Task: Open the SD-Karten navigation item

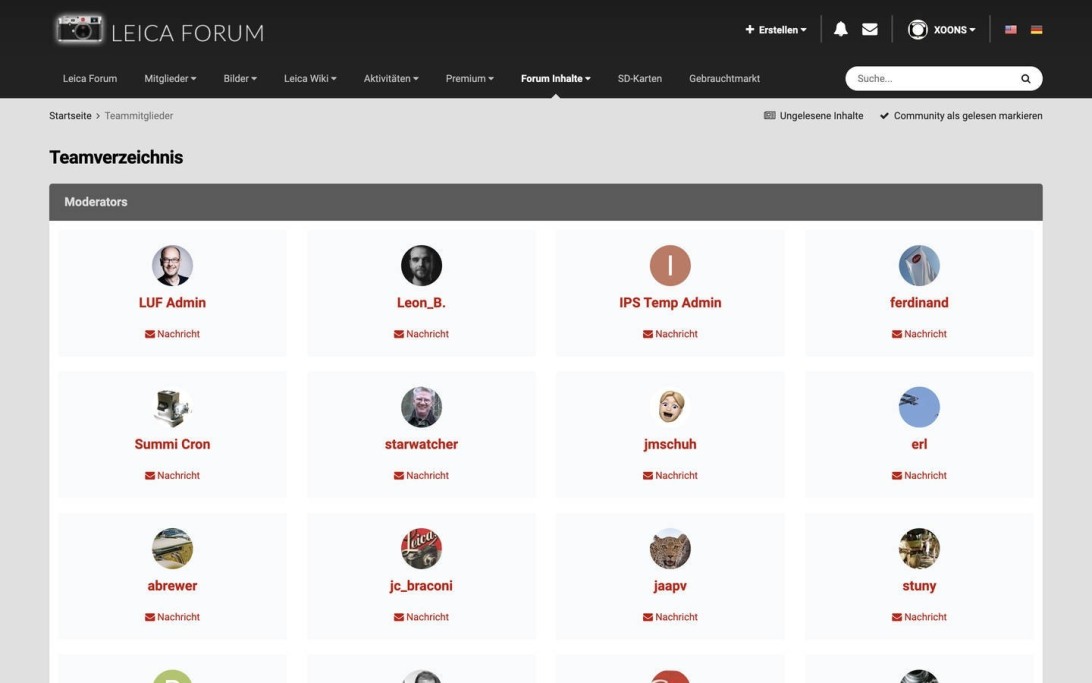Action: point(639,79)
